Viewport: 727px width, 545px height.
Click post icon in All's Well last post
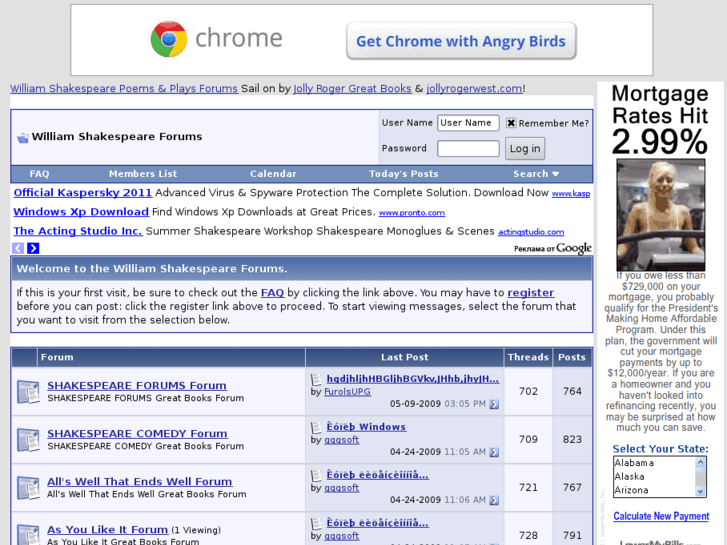click(x=316, y=475)
